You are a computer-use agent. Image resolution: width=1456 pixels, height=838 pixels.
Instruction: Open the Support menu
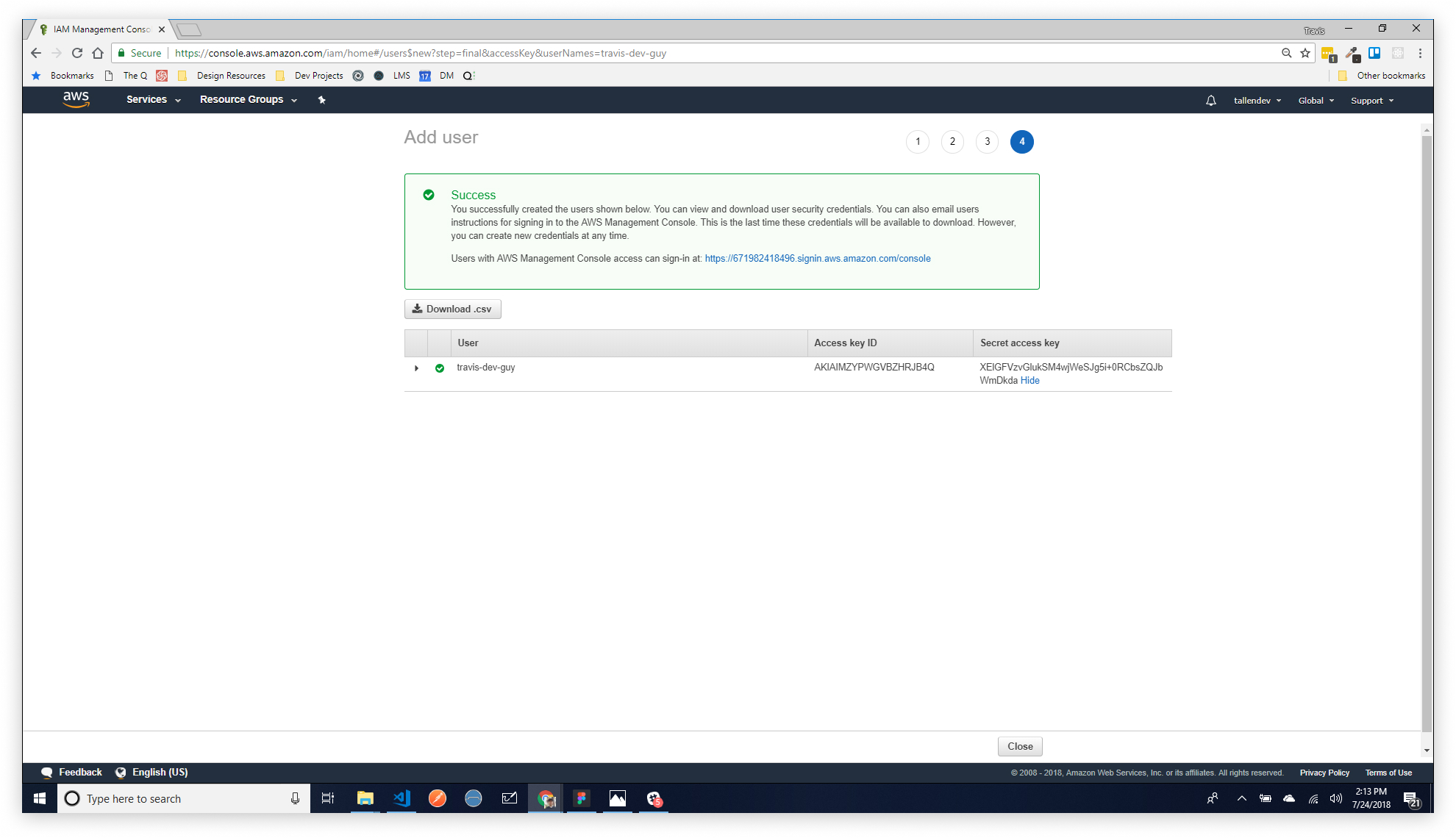click(x=1371, y=101)
